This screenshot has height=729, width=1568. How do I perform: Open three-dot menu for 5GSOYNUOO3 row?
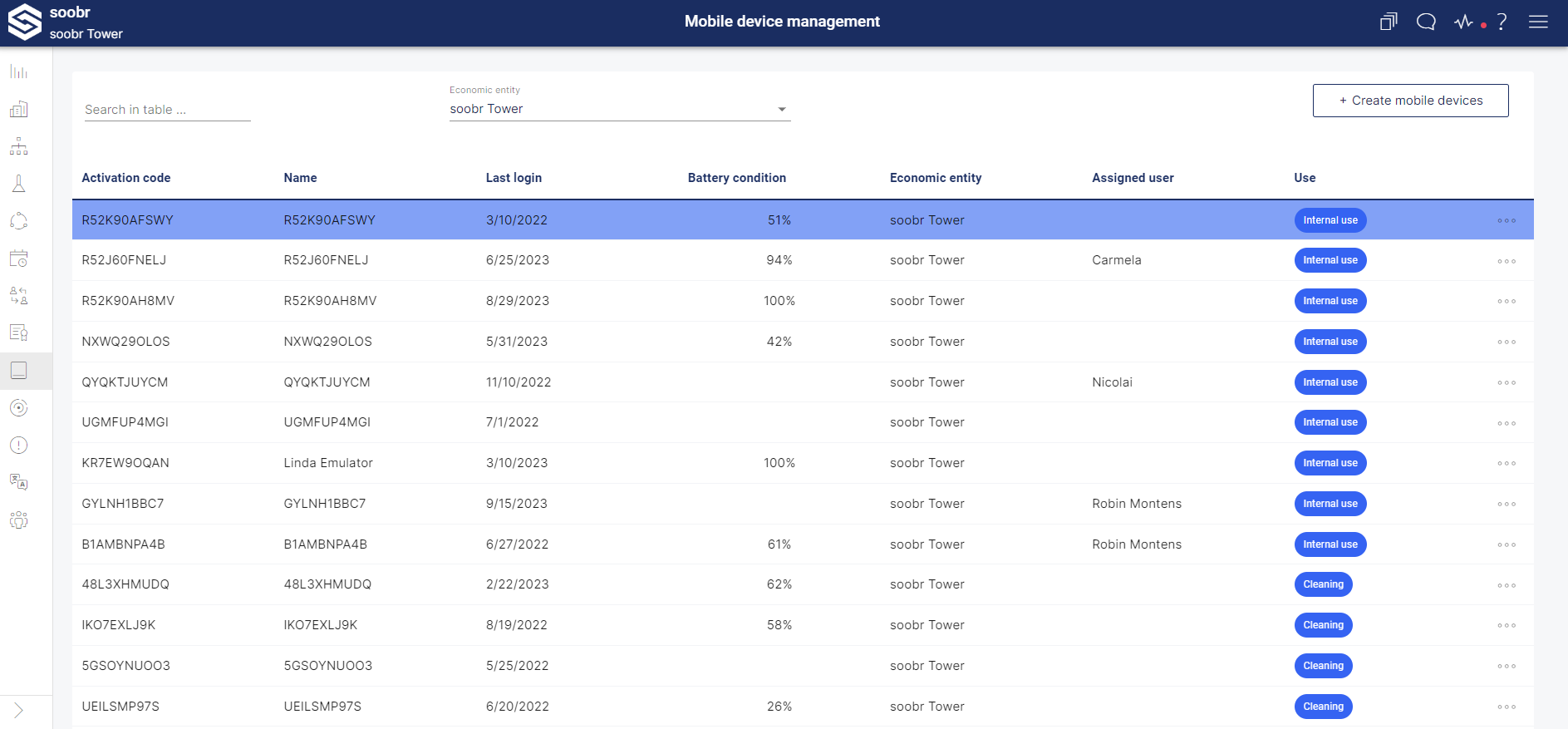[1507, 666]
